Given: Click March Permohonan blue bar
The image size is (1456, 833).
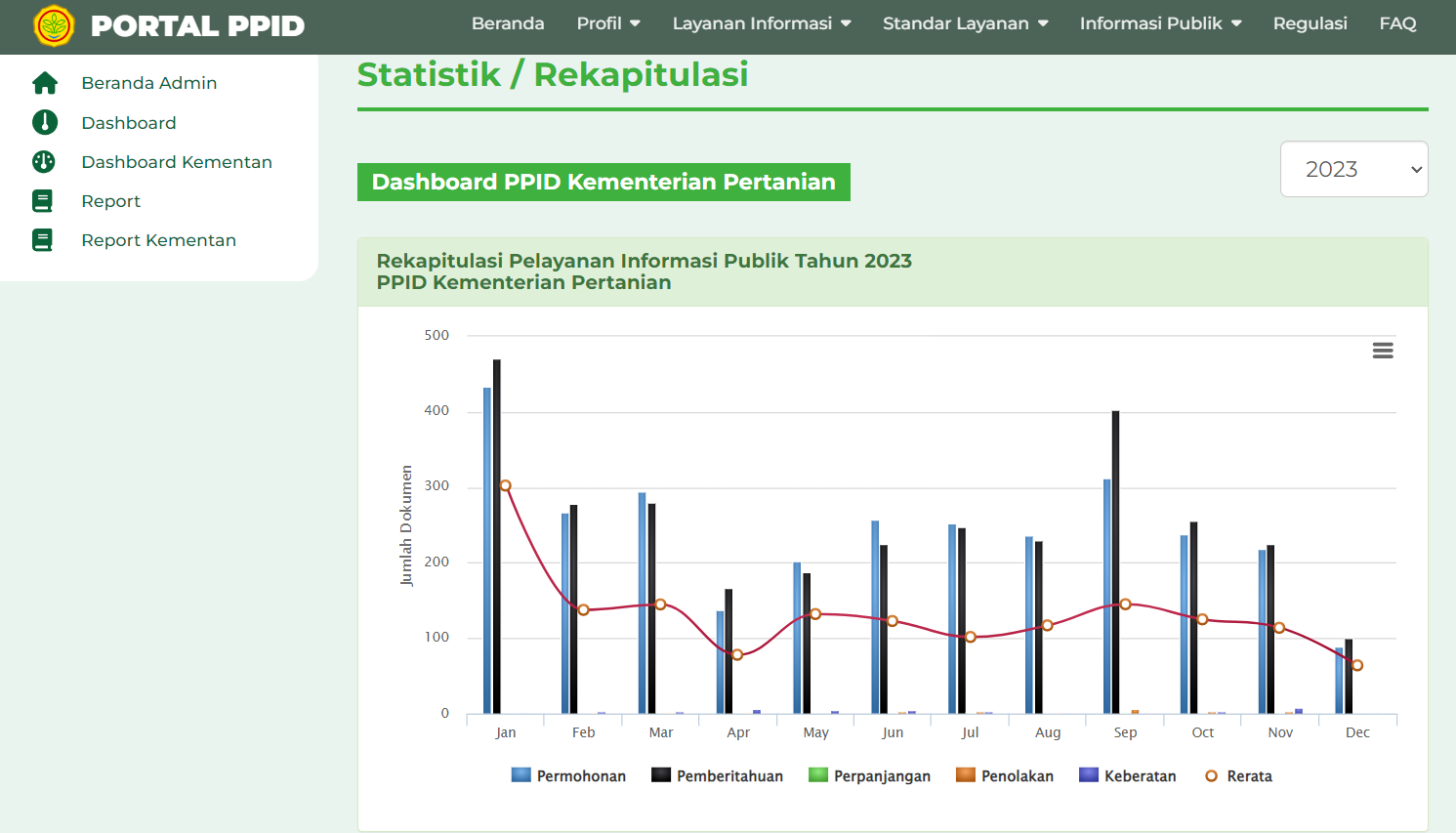Looking at the screenshot, I should coord(643,603).
